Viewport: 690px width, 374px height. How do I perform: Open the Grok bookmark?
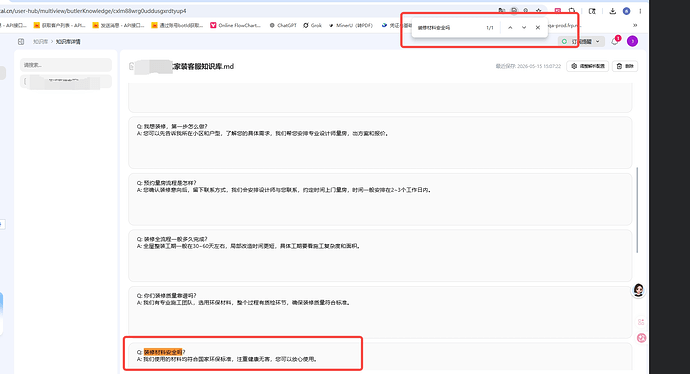(x=312, y=25)
